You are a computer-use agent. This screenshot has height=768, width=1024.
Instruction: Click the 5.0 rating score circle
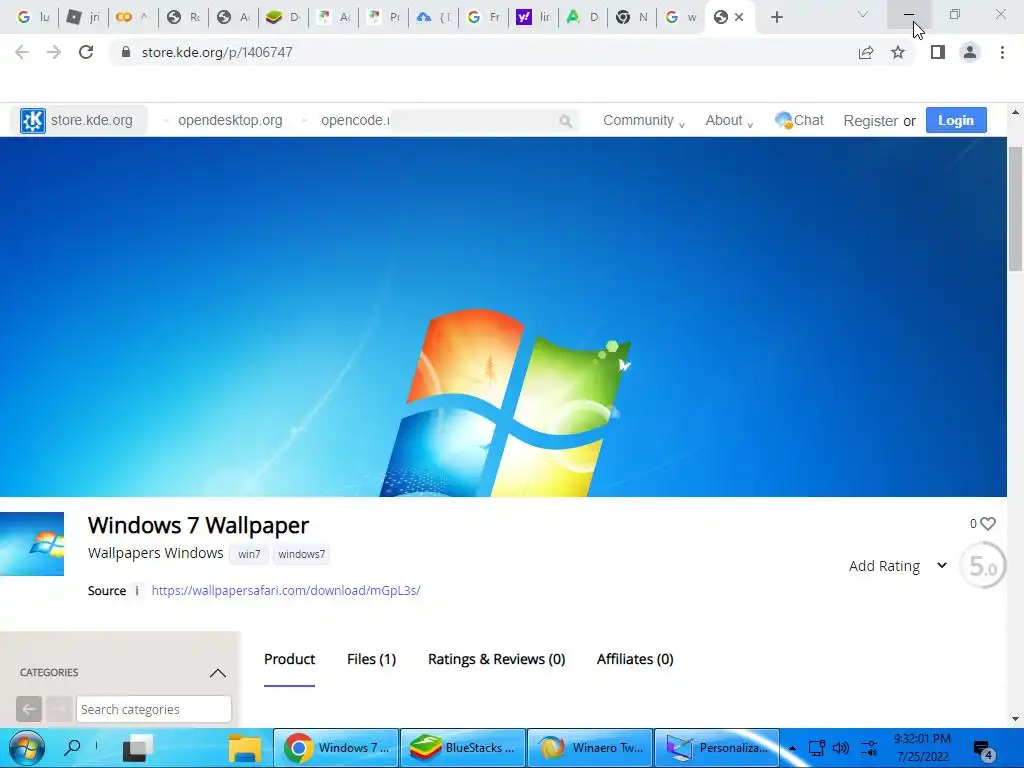click(983, 566)
